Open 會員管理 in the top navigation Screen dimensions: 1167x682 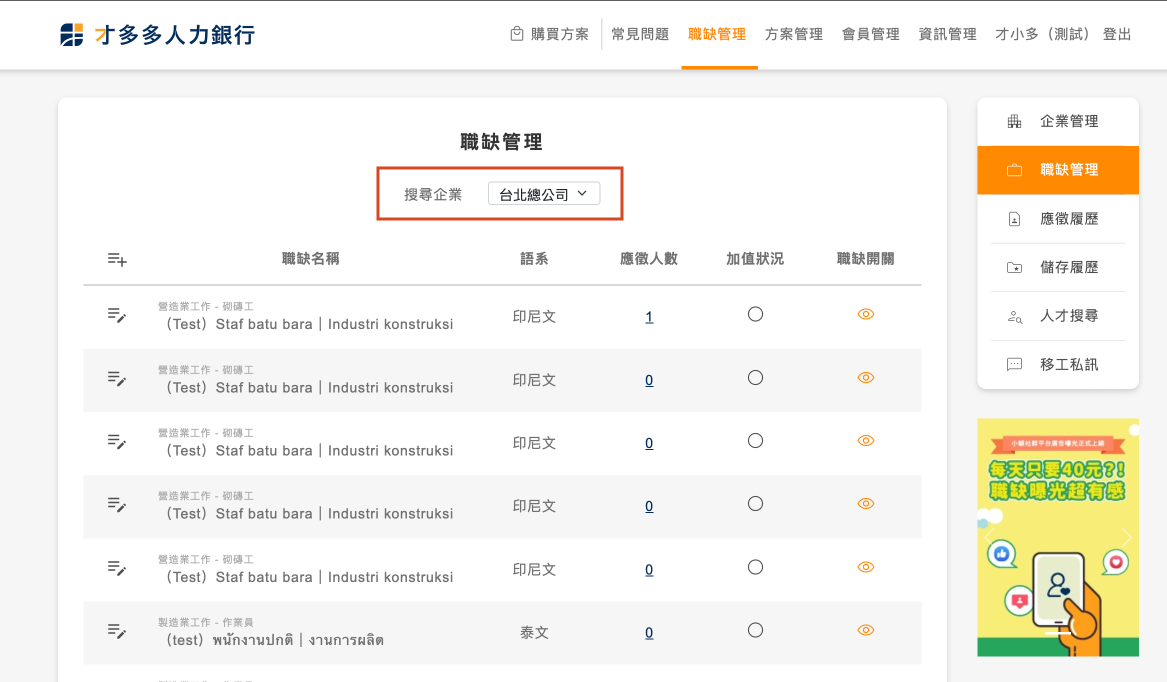pos(870,34)
